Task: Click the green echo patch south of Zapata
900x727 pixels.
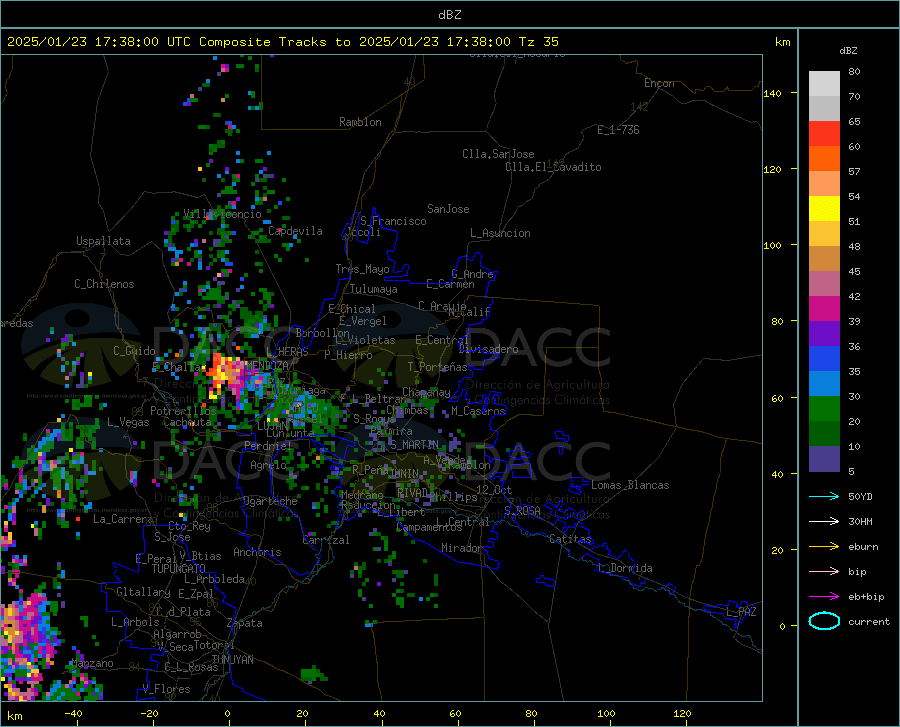Action: [314, 673]
